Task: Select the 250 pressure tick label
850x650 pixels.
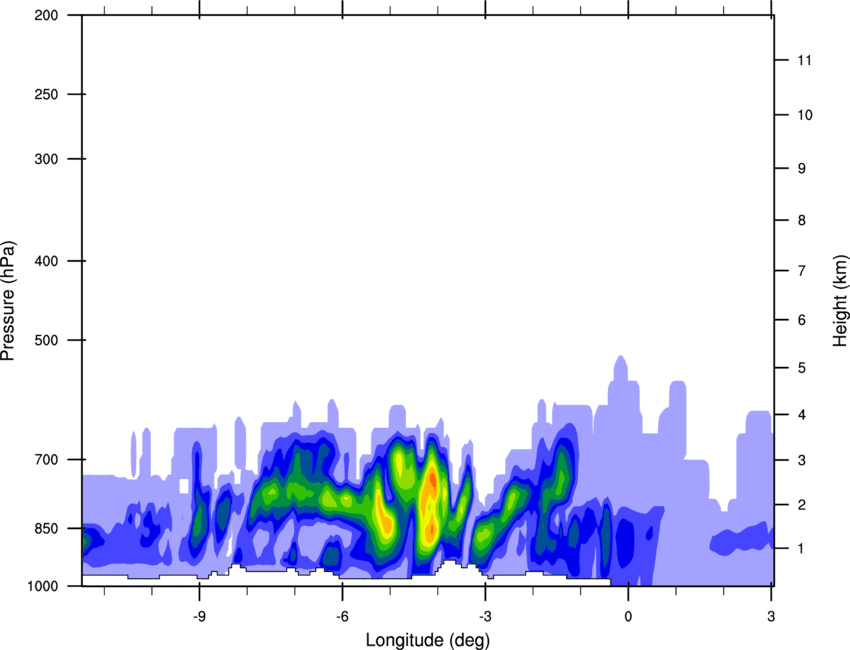Action: (x=46, y=94)
